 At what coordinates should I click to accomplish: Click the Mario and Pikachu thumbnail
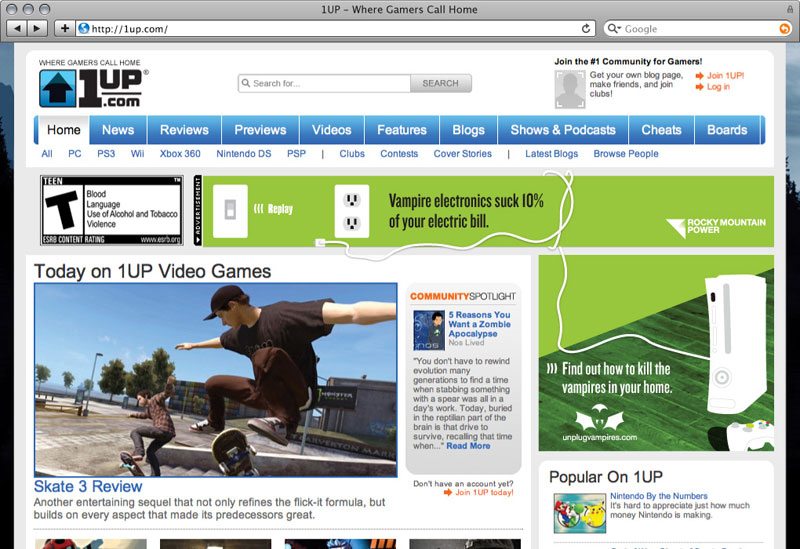click(580, 513)
